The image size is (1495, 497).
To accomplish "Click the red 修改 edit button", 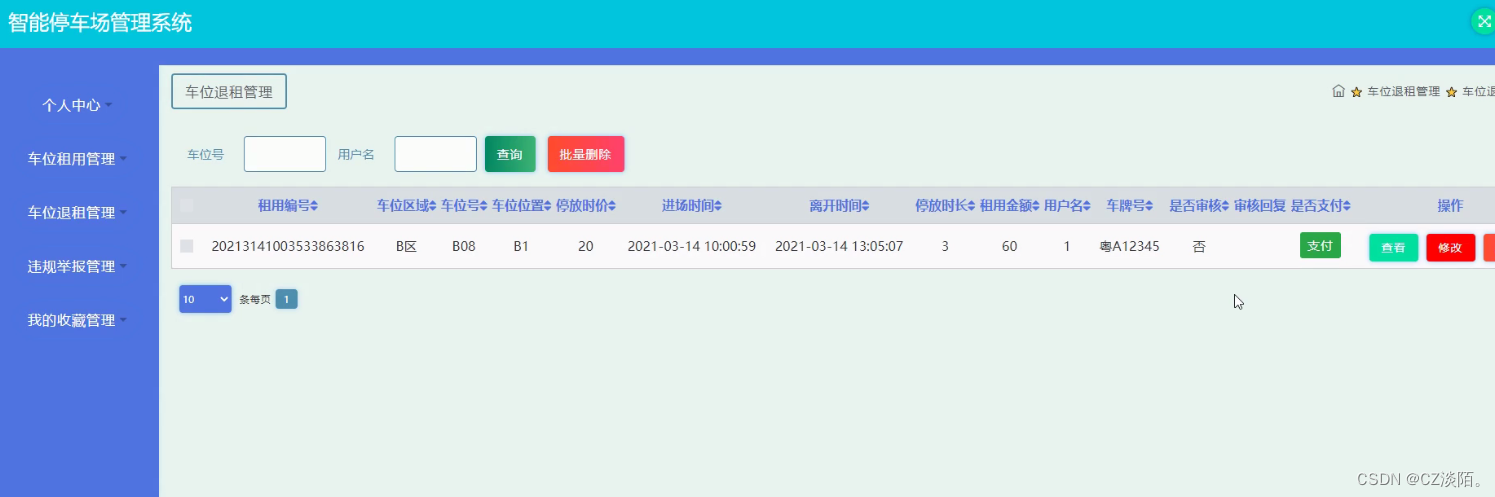I will 1451,247.
